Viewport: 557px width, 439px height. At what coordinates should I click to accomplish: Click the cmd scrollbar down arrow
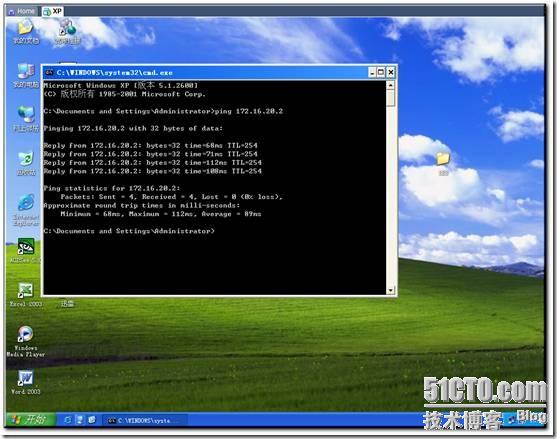(390, 290)
